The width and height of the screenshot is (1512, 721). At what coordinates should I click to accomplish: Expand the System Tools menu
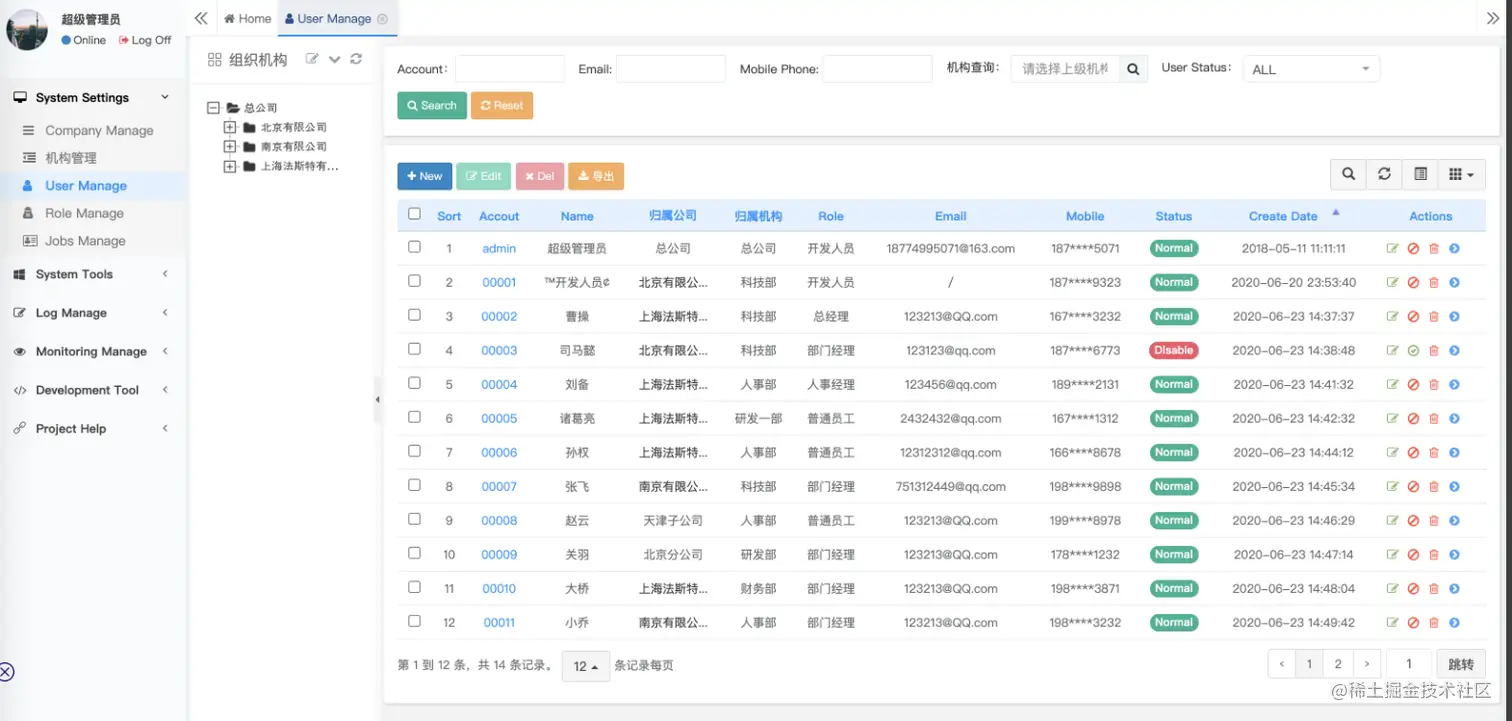(x=93, y=274)
